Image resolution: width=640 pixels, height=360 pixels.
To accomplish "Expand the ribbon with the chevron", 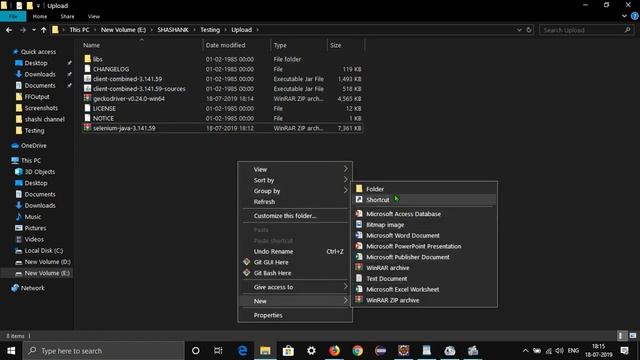I will 624,16.
